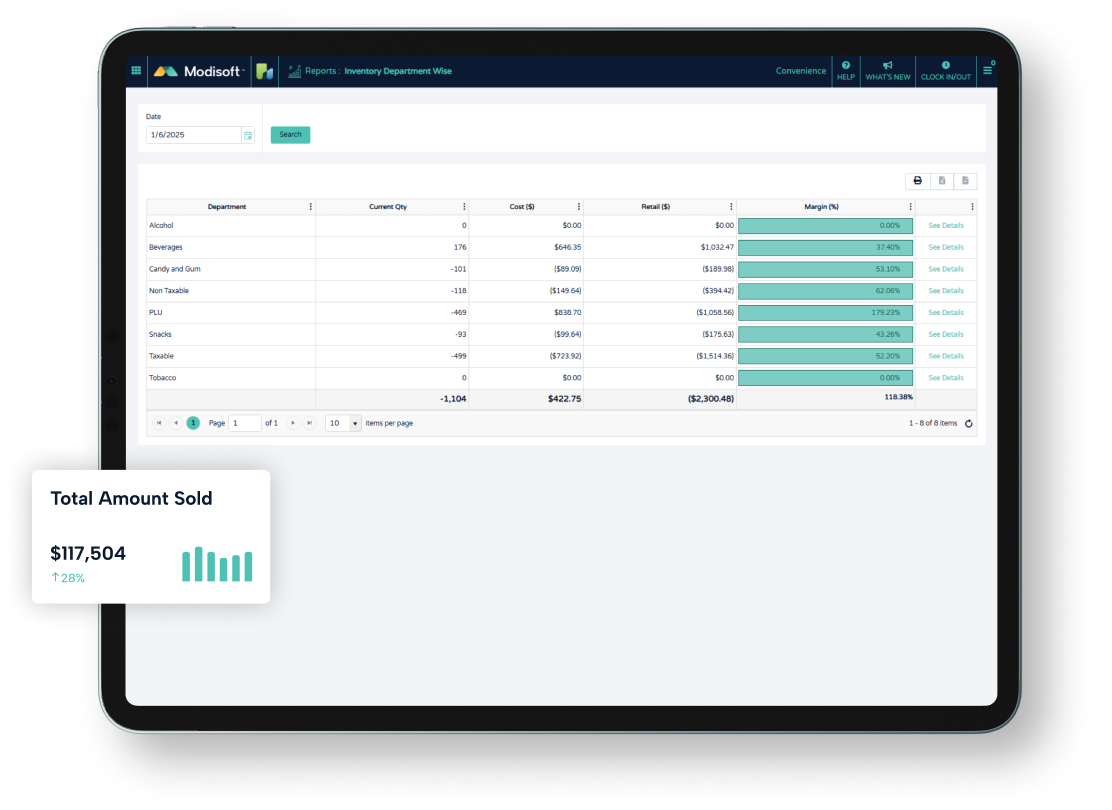Click inside the page number field

[x=244, y=423]
